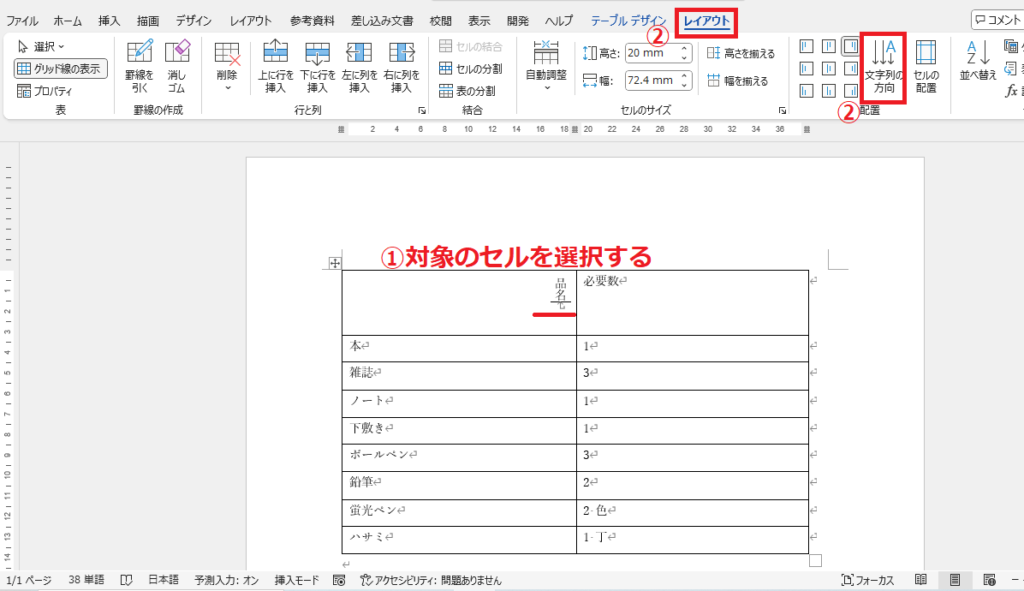The height and width of the screenshot is (591, 1024).
Task: Set alignment to bottom left (下揃え 左)
Action: [x=807, y=91]
